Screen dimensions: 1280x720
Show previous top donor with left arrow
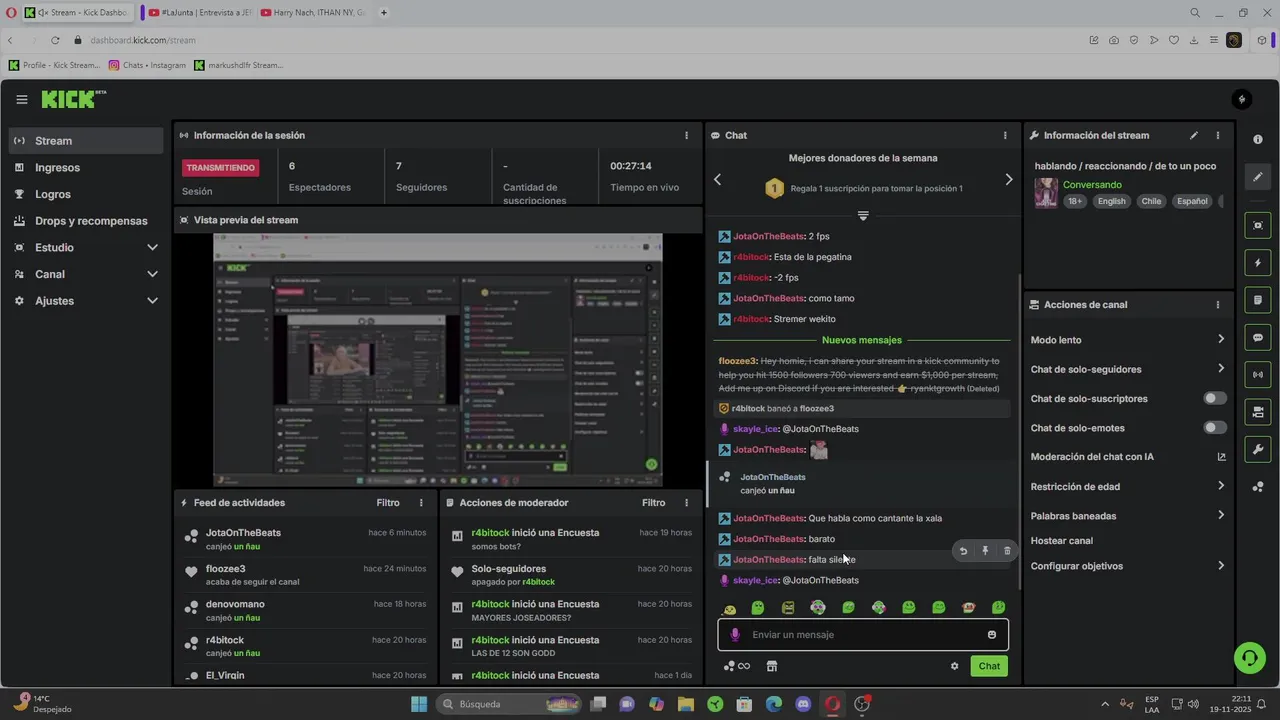(717, 180)
